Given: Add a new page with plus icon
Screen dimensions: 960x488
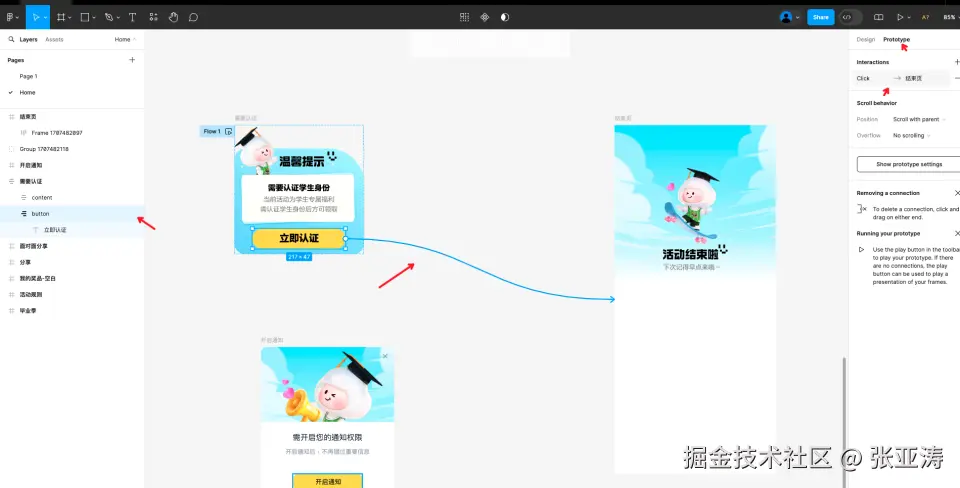Looking at the screenshot, I should (132, 60).
